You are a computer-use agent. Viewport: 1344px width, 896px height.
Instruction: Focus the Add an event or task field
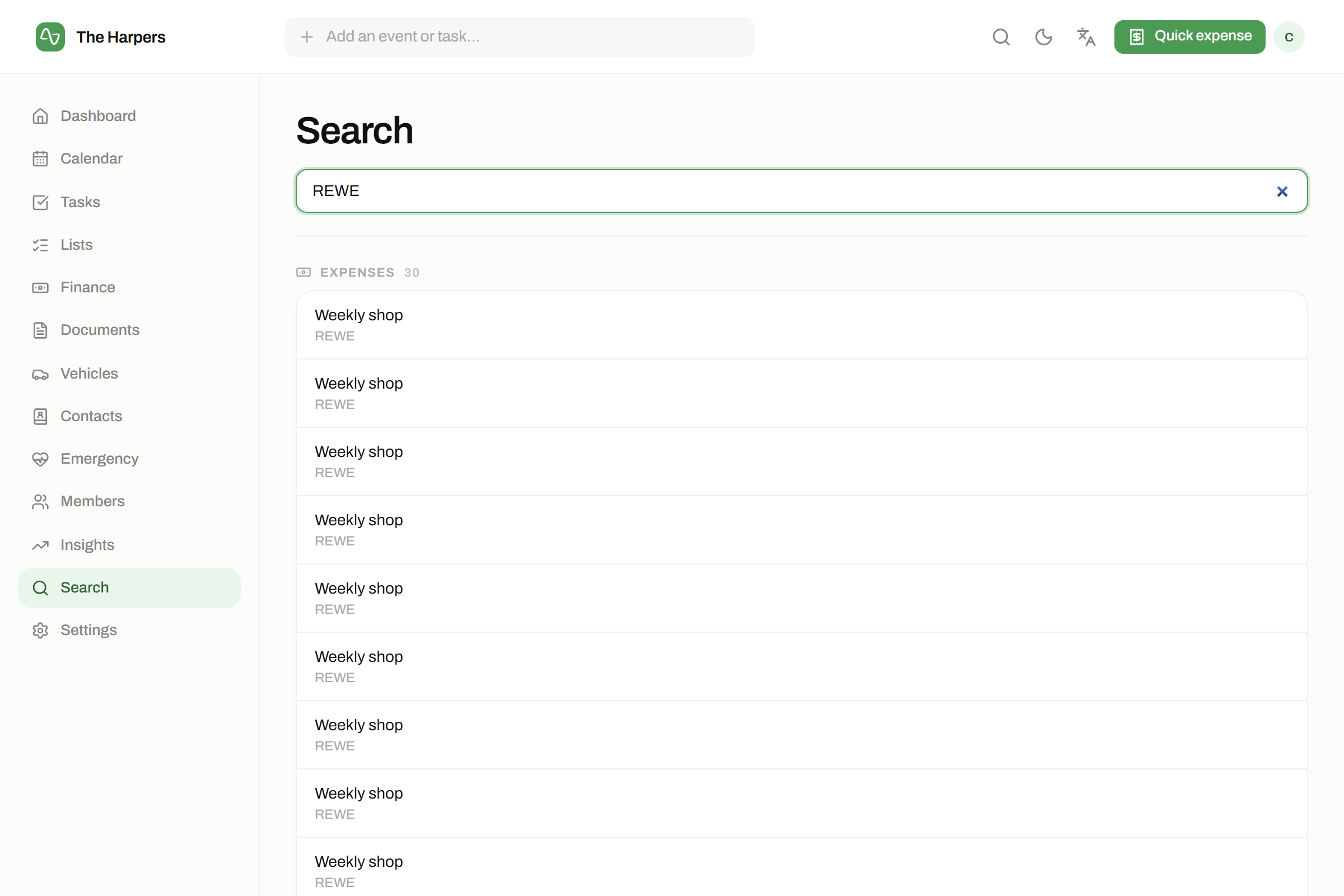[520, 36]
